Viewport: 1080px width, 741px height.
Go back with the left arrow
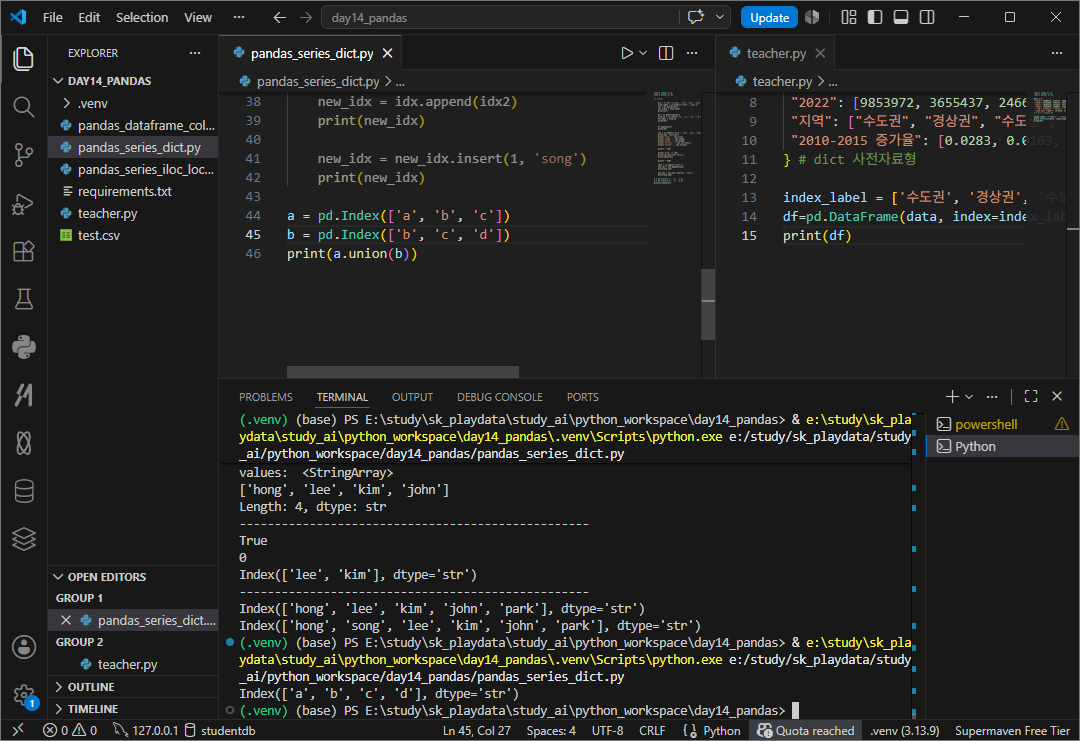pos(280,17)
